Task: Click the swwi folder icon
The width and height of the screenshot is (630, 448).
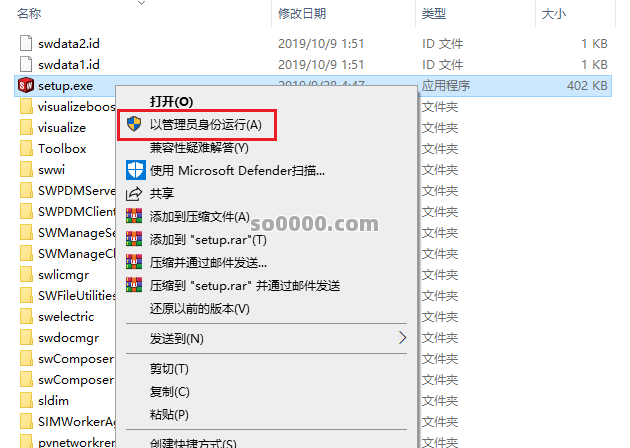Action: tap(27, 169)
